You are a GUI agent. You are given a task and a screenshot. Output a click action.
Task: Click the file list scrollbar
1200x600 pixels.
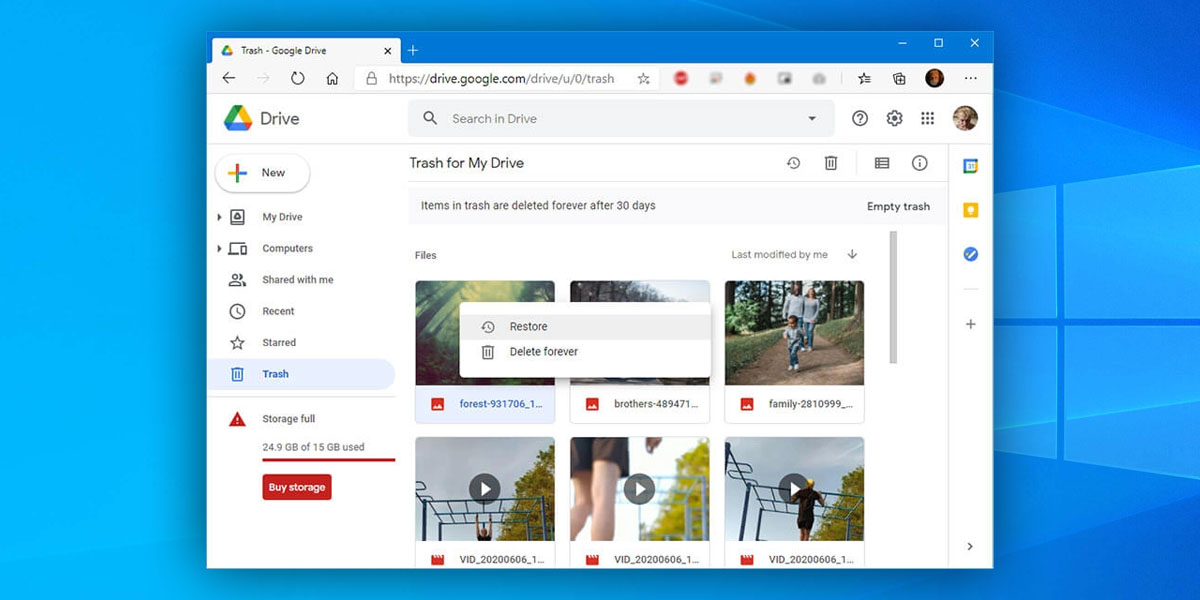(x=893, y=297)
